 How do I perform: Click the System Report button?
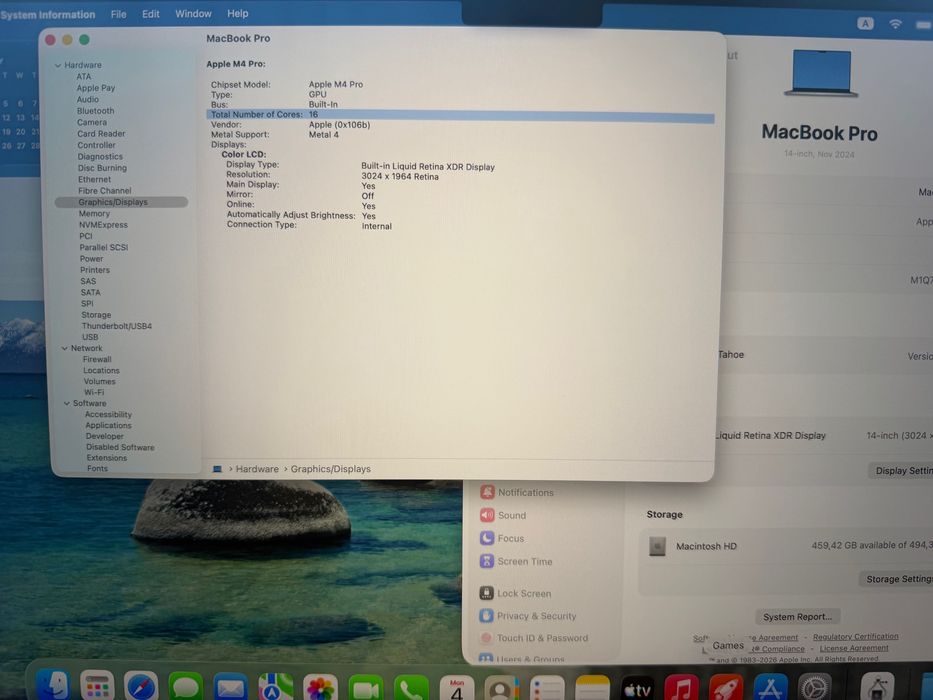[797, 617]
